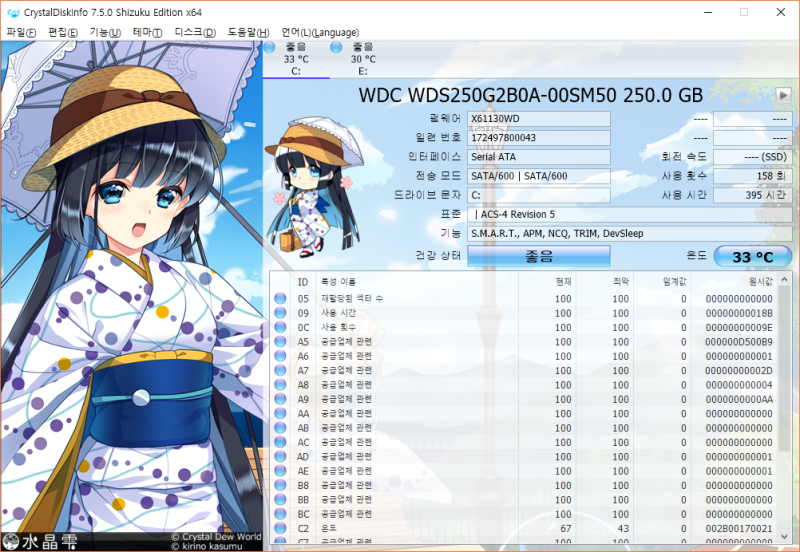Open the 도움말(H) menu
Viewport: 800px width, 552px height.
point(248,32)
